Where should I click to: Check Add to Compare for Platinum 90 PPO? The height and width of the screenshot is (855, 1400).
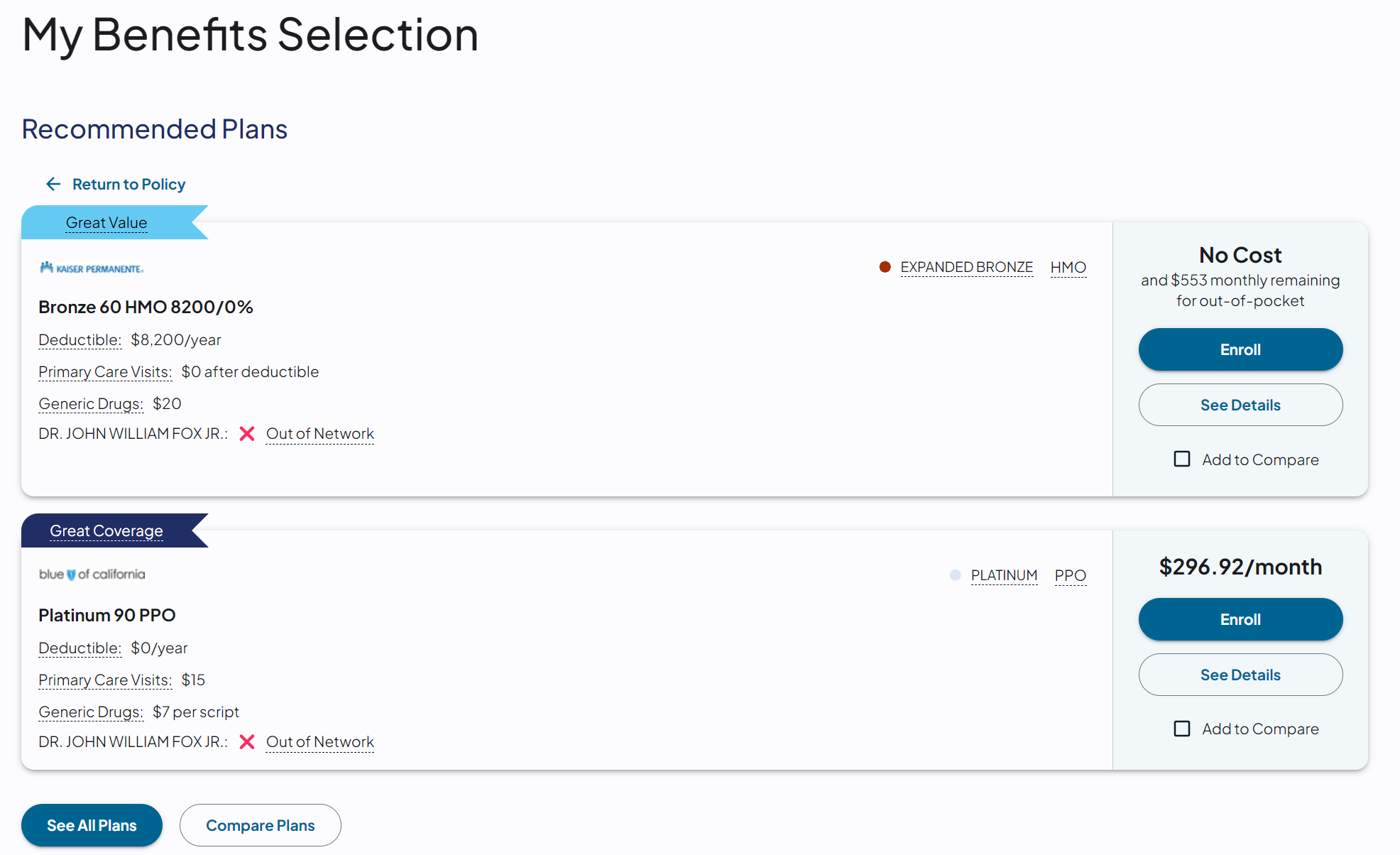[x=1182, y=729]
